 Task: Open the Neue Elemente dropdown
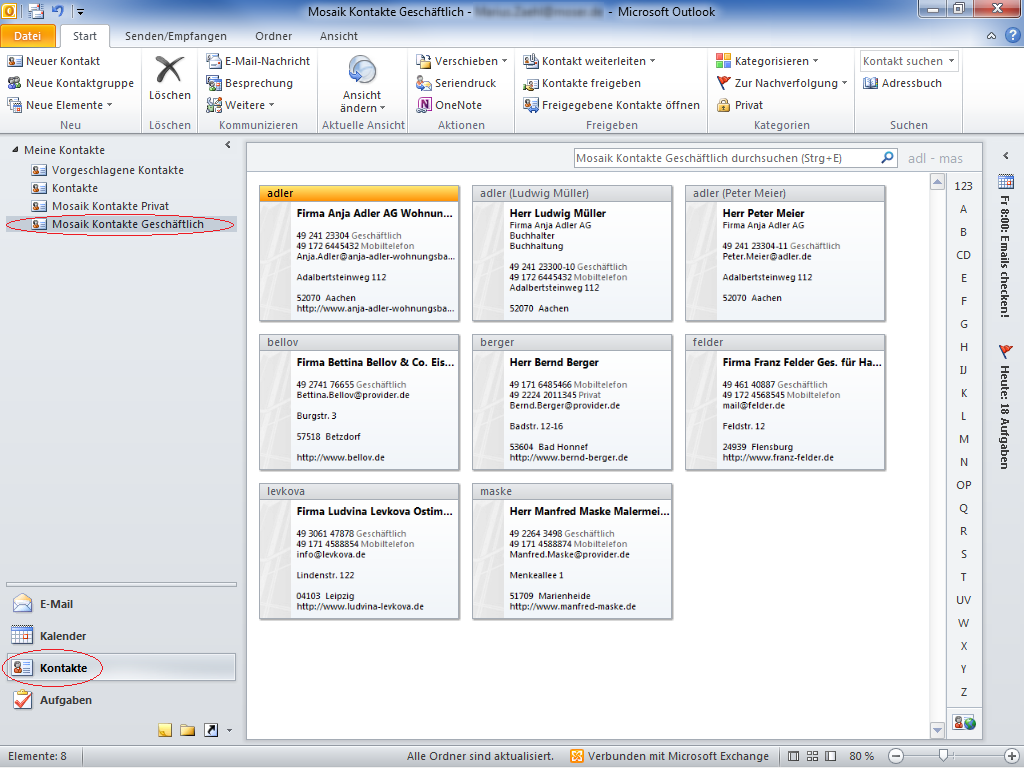pyautogui.click(x=60, y=104)
